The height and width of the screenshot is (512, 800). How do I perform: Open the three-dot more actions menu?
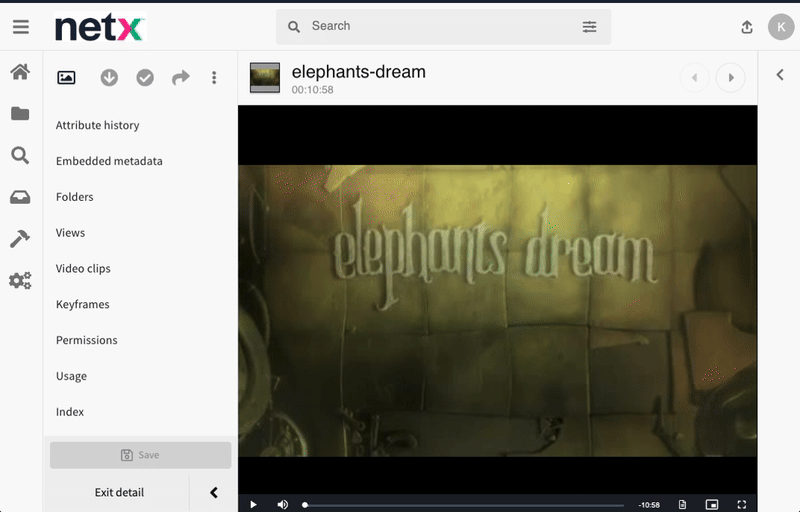coord(214,78)
